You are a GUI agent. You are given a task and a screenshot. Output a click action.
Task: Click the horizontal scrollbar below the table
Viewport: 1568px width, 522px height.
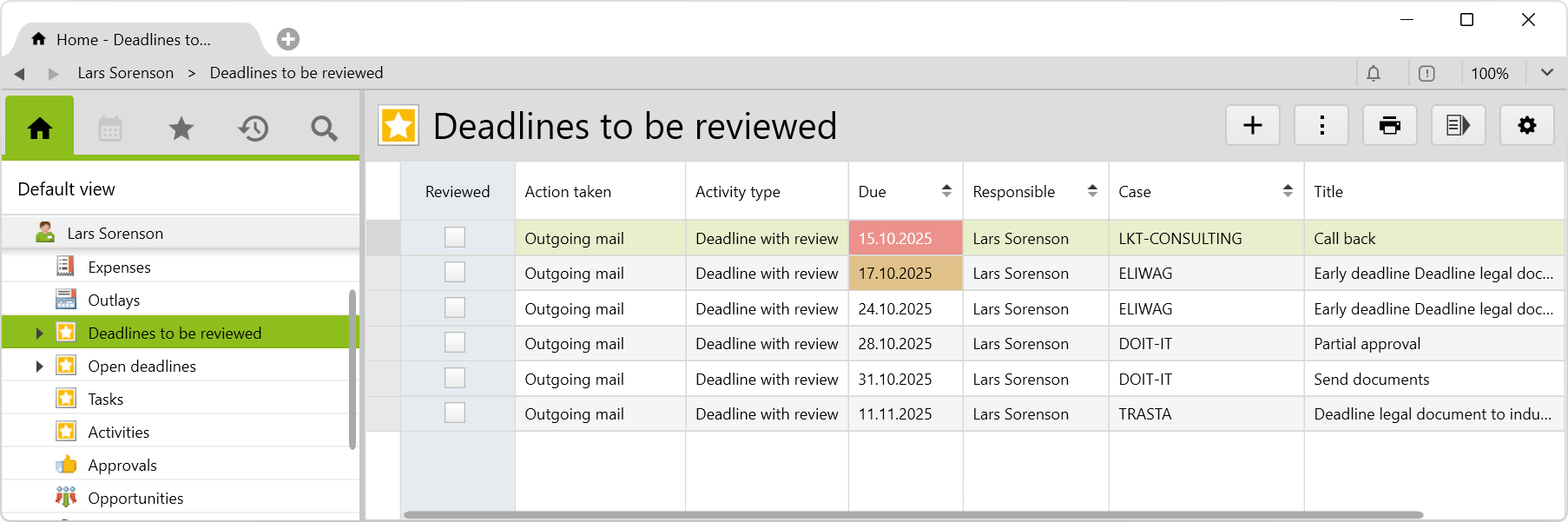coord(912,515)
